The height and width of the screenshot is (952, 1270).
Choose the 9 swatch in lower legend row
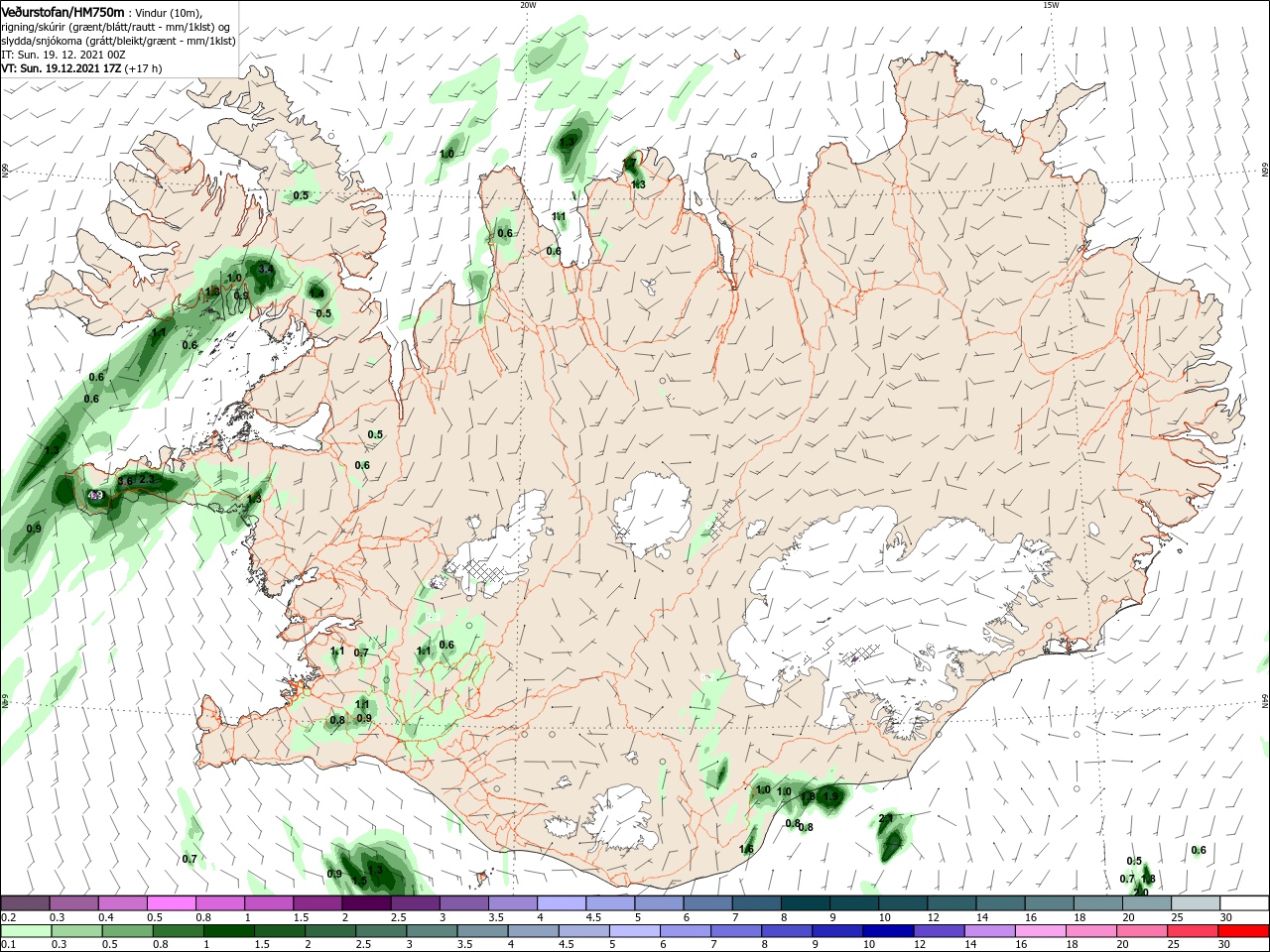(837, 931)
